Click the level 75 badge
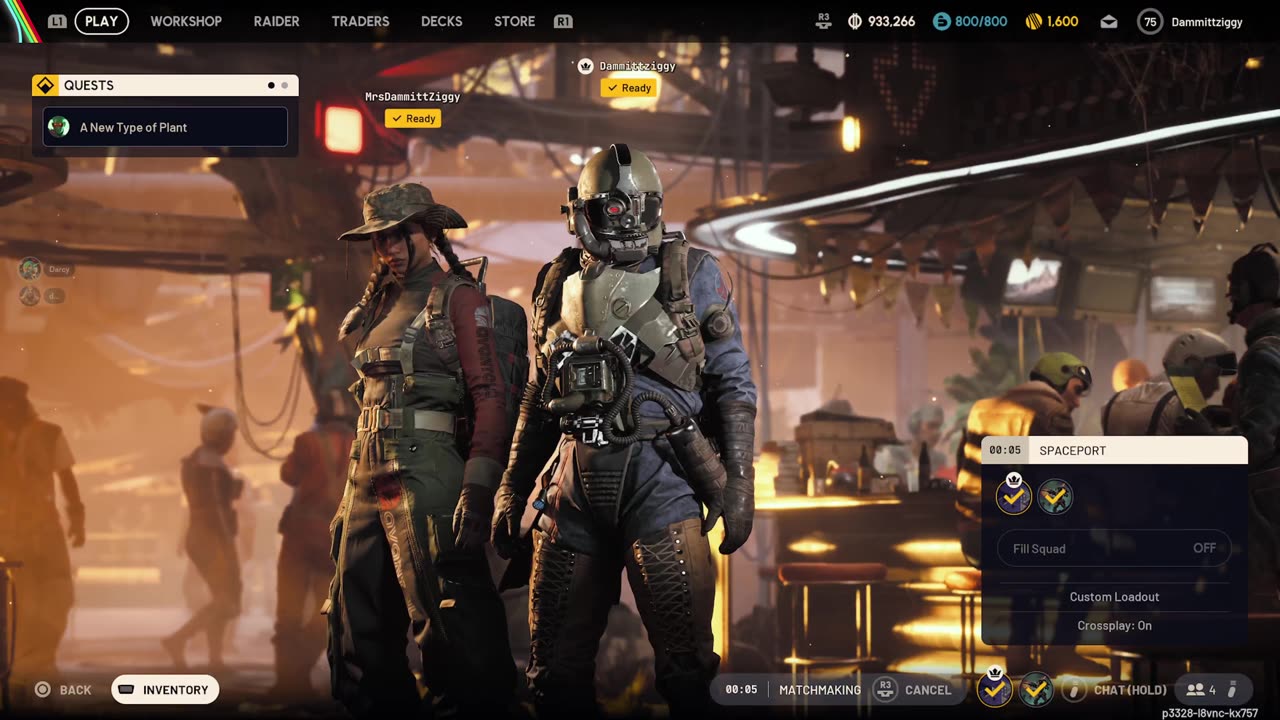 pos(1150,21)
